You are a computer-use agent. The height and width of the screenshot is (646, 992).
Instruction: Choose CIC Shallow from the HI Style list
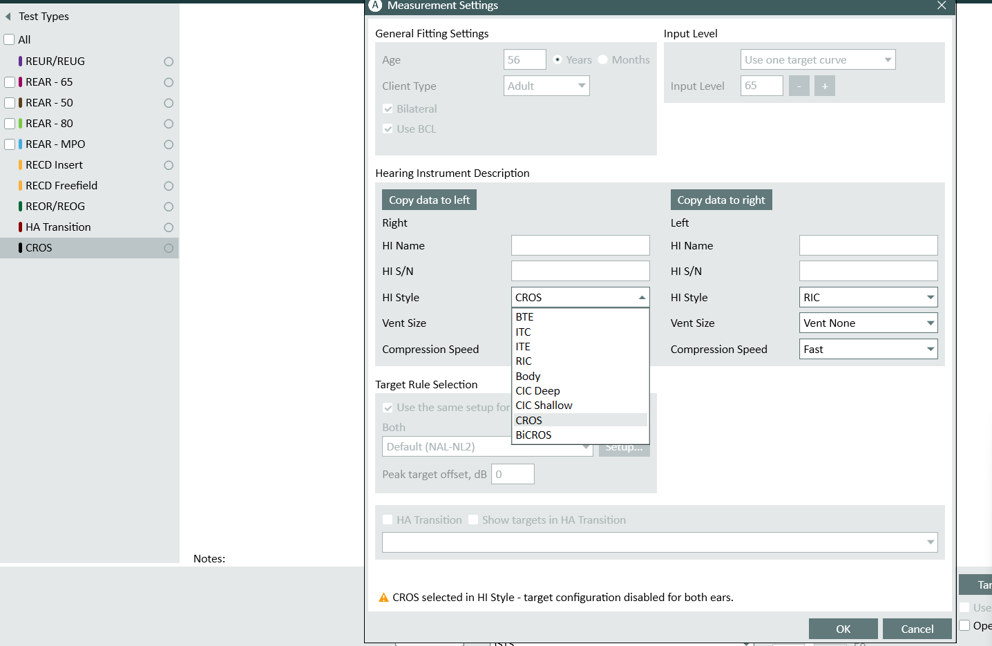coord(580,406)
